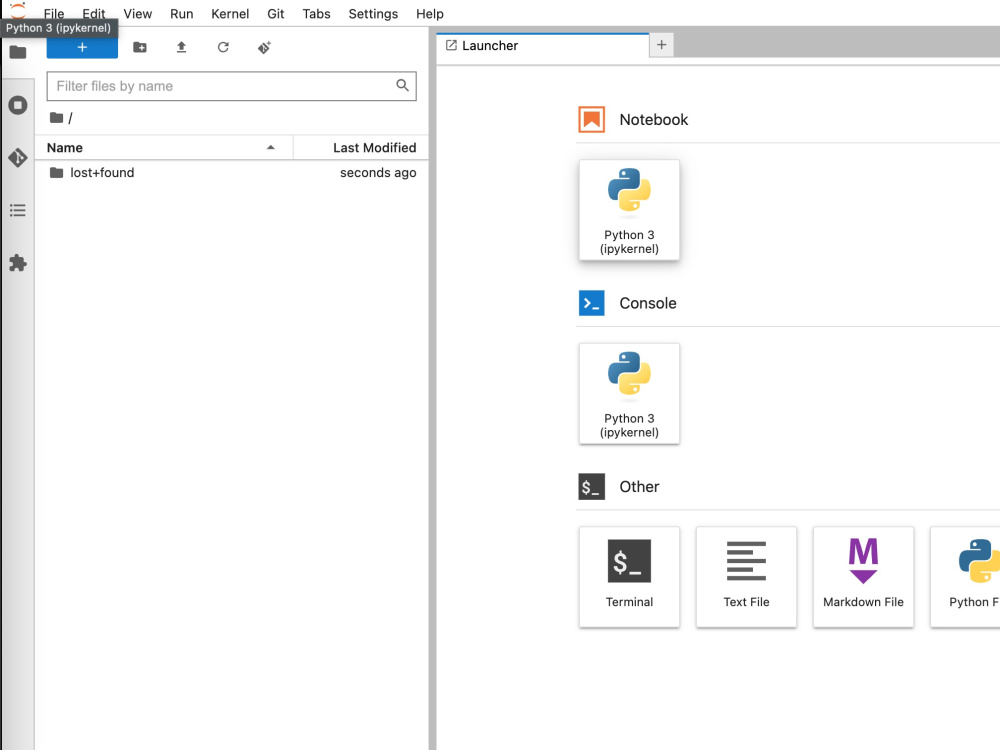Create a new Markdown File
Viewport: 1000px width, 750px height.
pos(864,577)
